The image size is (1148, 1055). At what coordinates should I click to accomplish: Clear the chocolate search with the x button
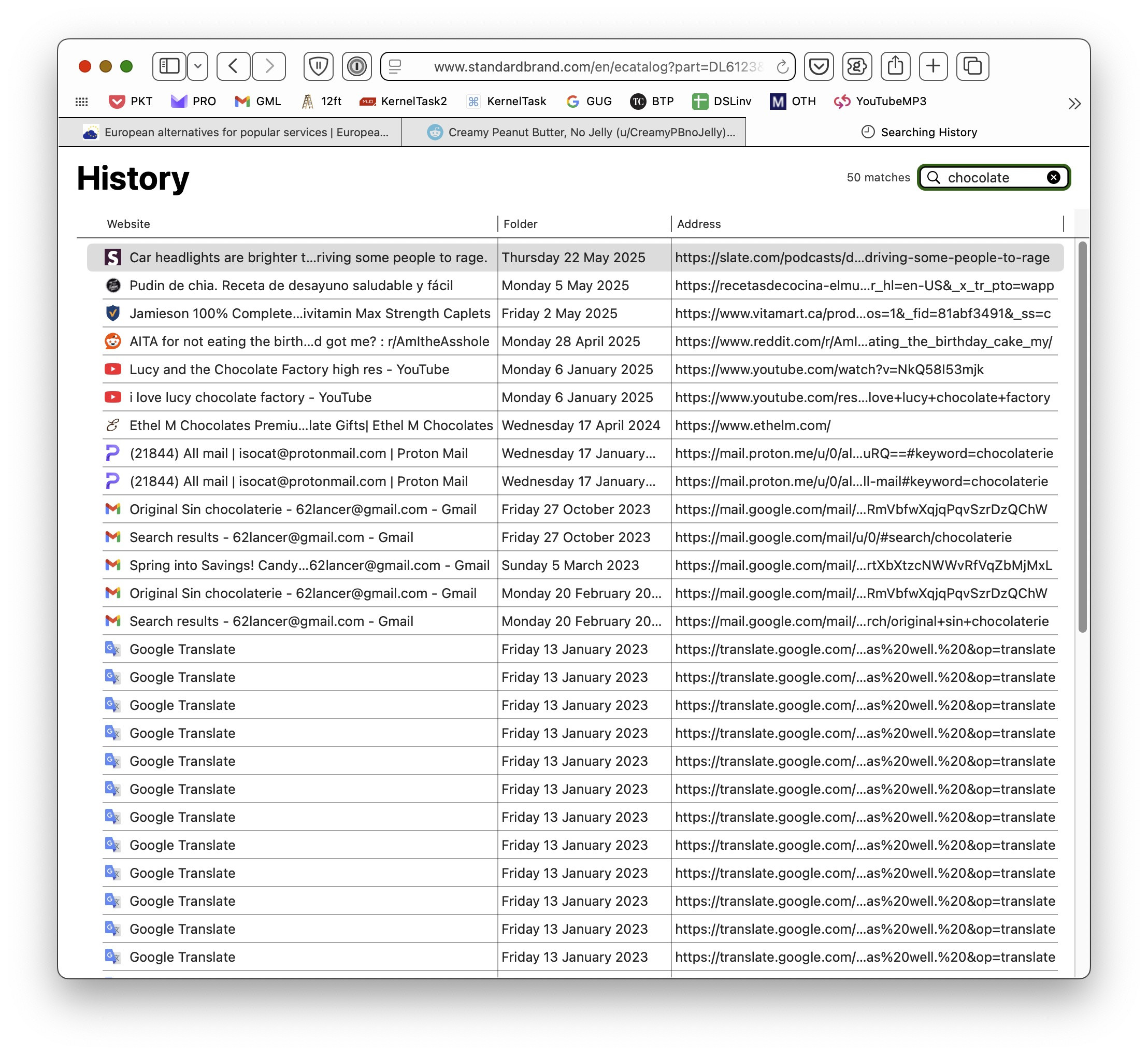coord(1053,177)
